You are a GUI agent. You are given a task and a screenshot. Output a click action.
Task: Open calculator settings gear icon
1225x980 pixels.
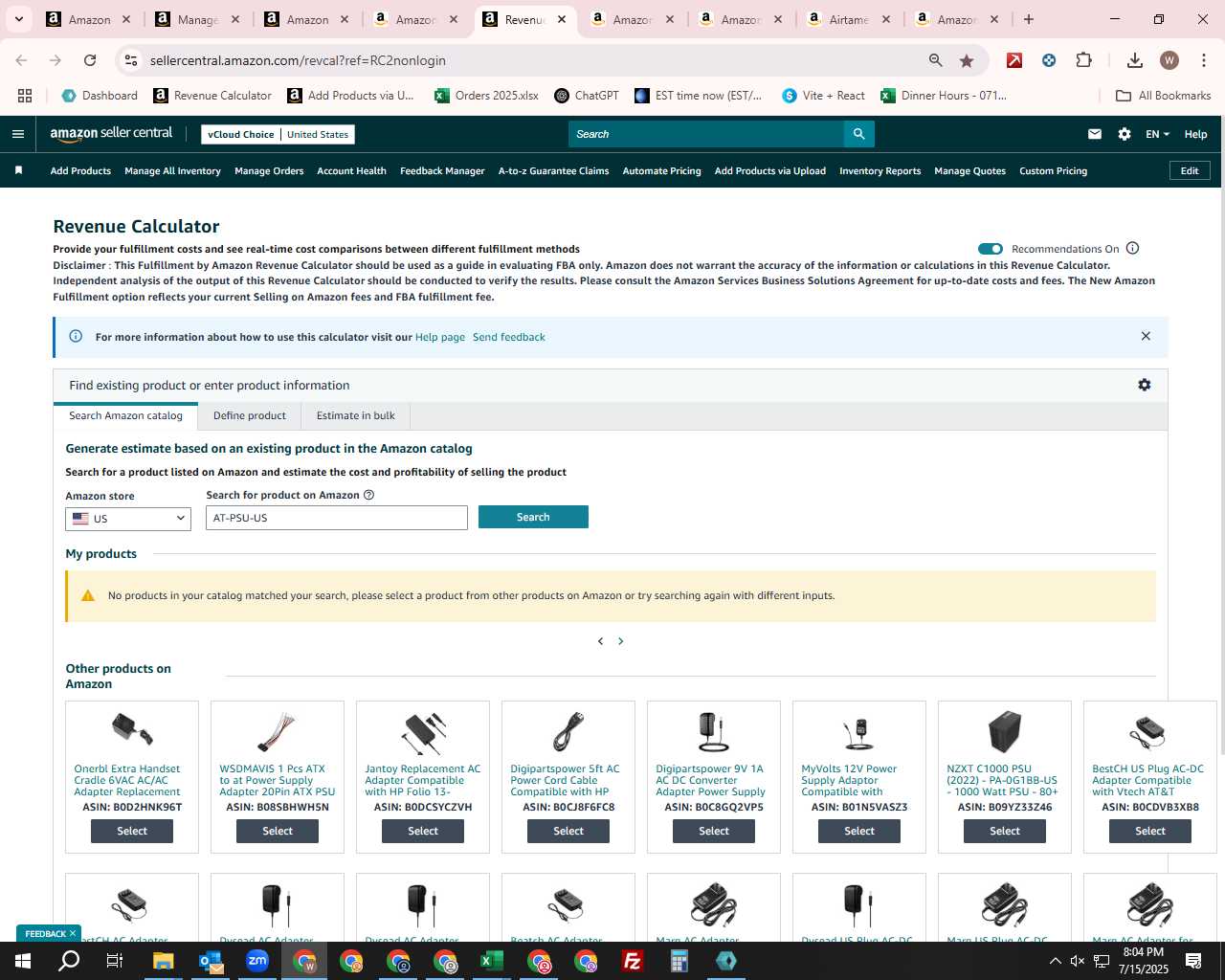[x=1145, y=385]
